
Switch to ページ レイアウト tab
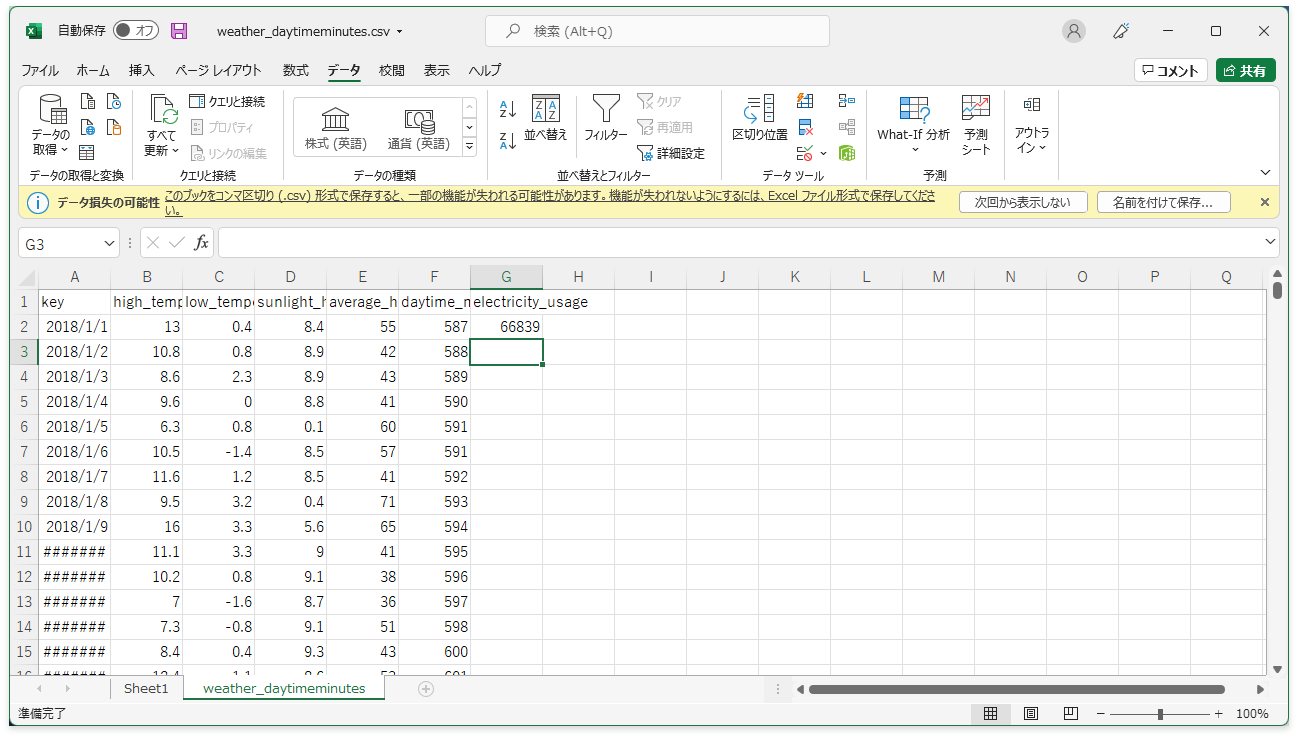(218, 71)
